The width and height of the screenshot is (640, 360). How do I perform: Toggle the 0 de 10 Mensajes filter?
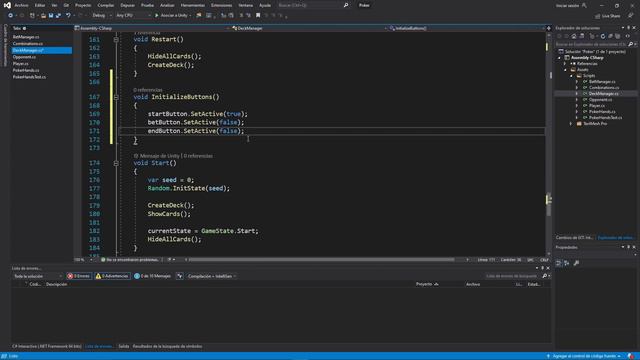[153, 276]
